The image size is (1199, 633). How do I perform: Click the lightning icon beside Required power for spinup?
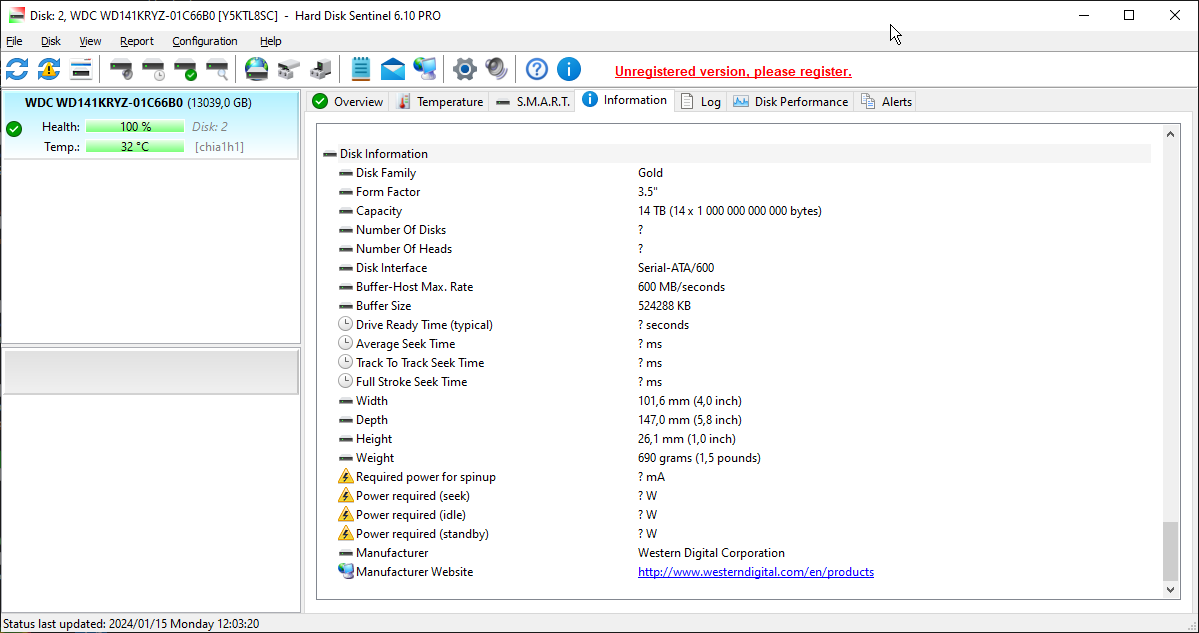(346, 476)
